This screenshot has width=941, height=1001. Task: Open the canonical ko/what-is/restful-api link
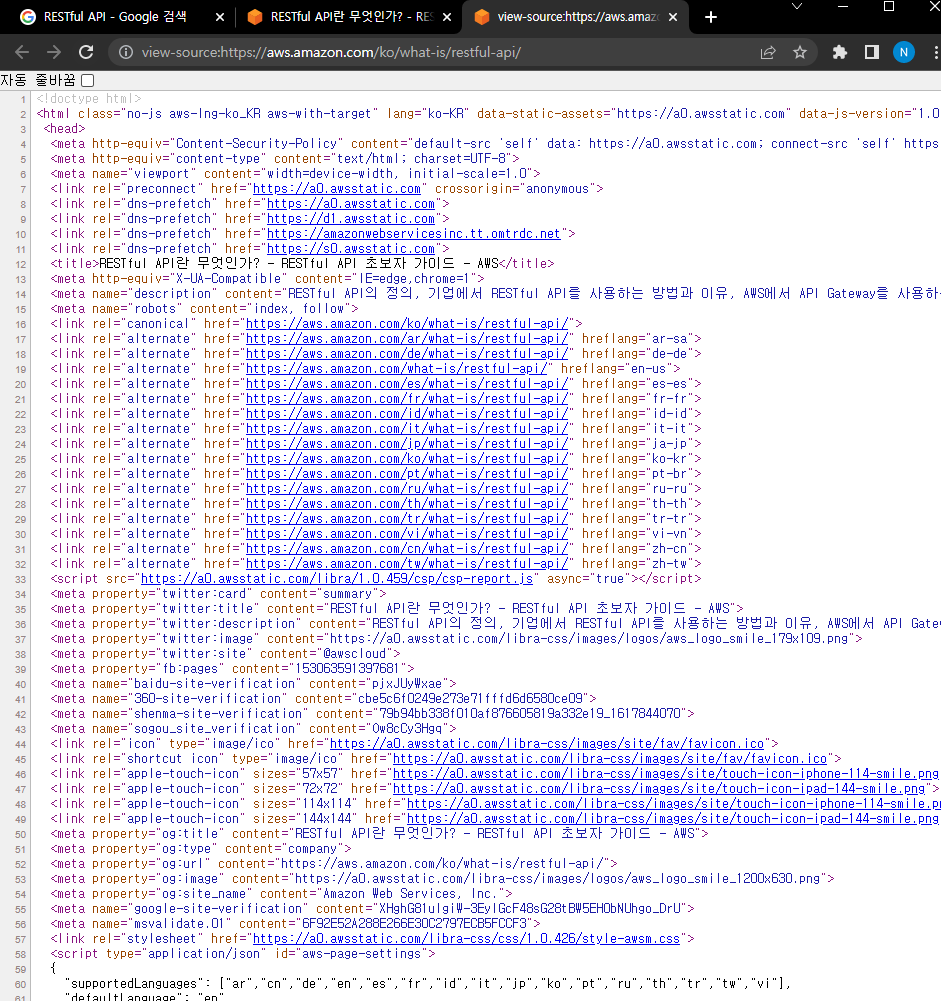(x=407, y=324)
